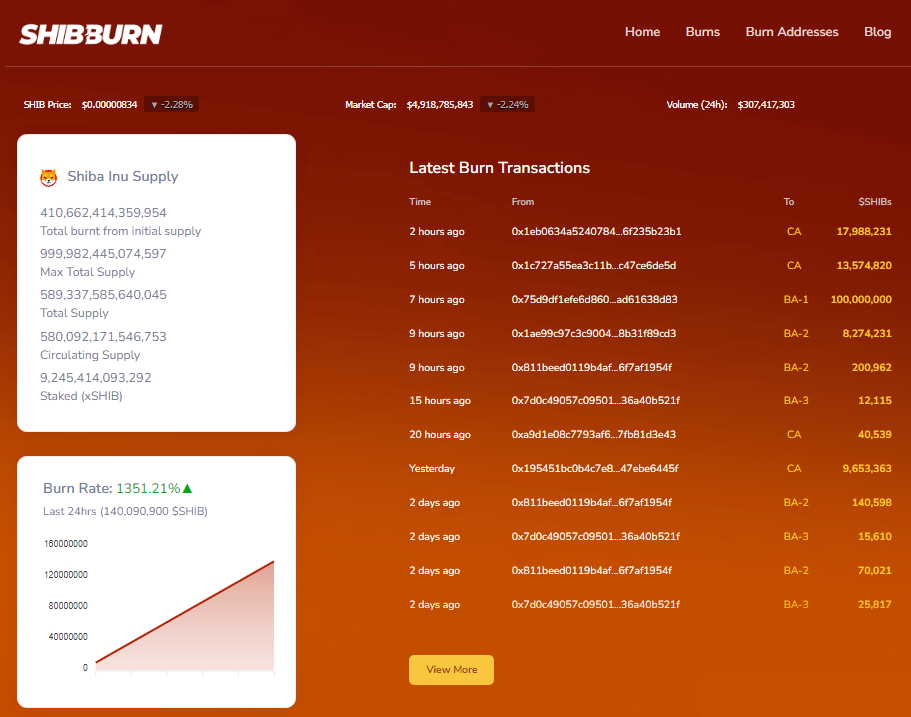Click BA-2 in the 140,598 row
Screen dimensions: 911x717
pos(795,503)
